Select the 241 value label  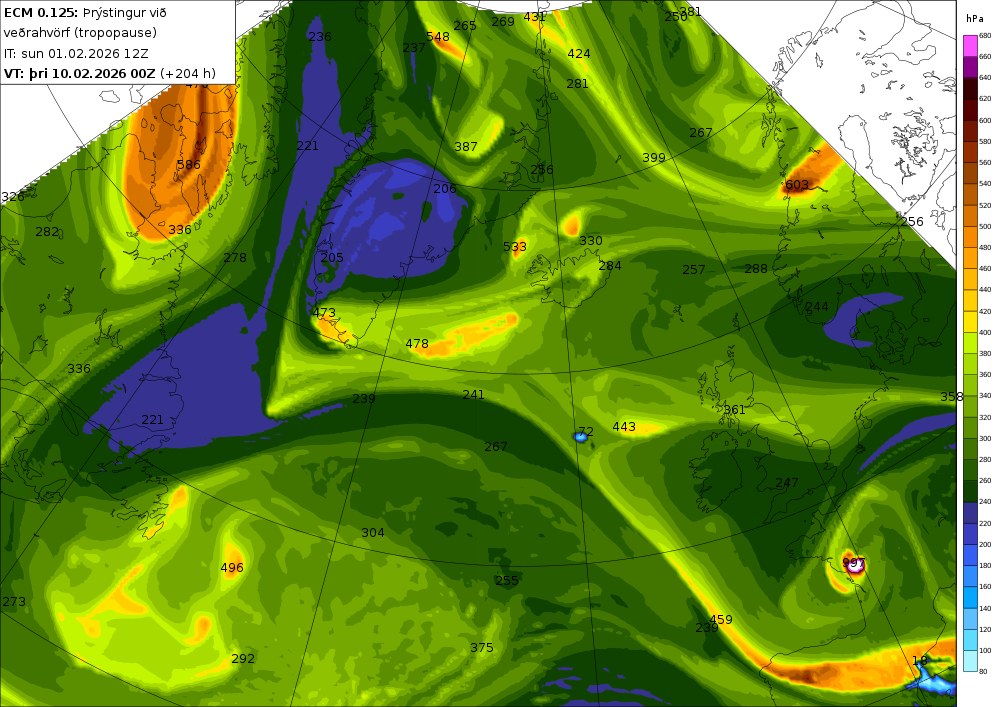473,395
